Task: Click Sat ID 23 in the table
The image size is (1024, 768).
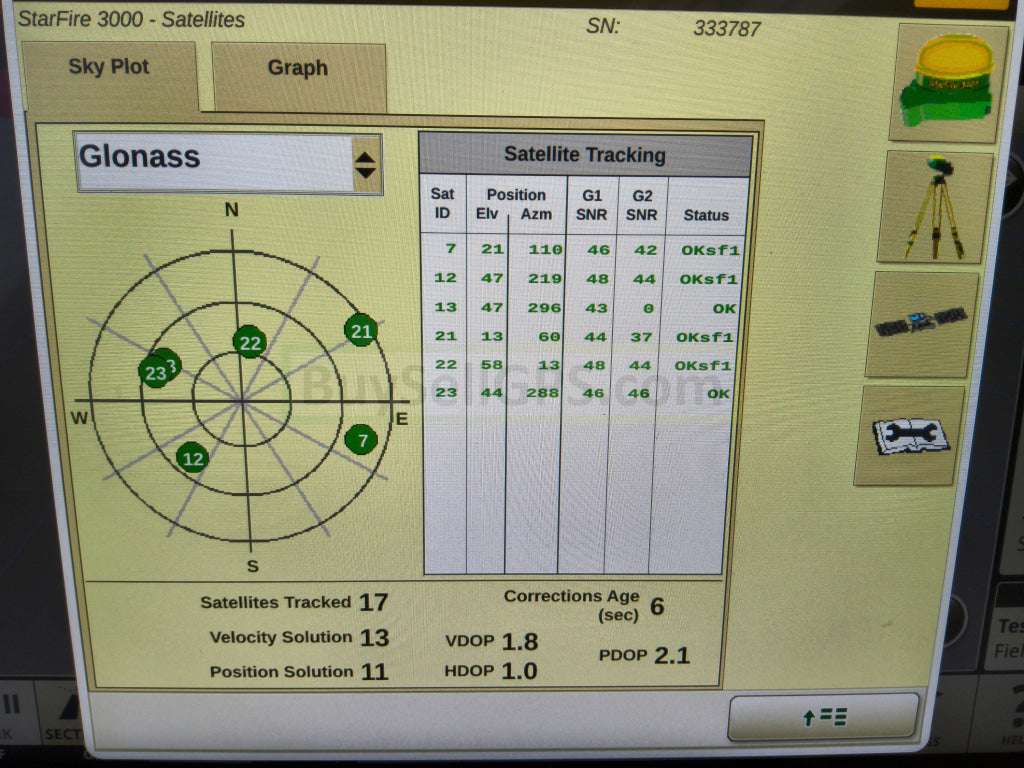Action: pos(447,392)
